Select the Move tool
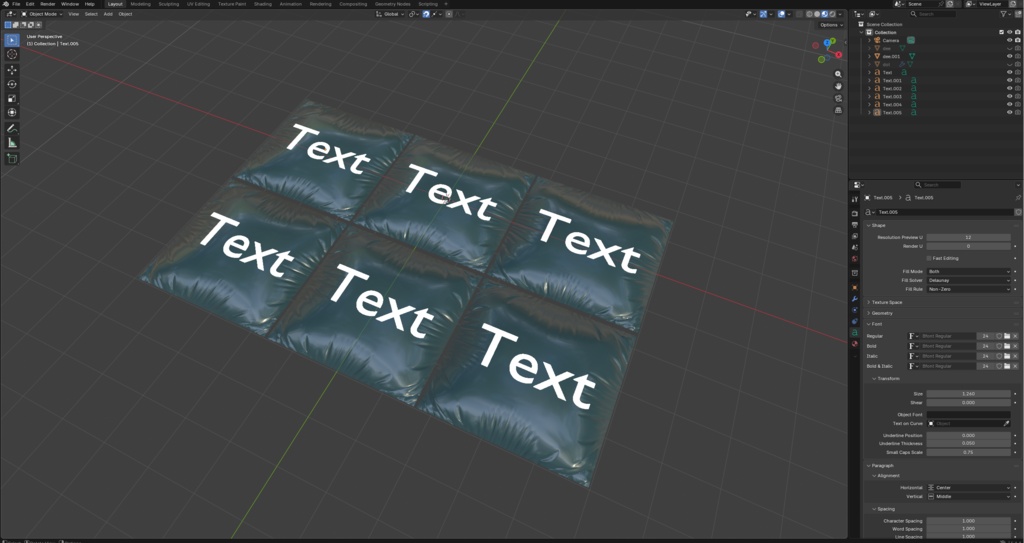The height and width of the screenshot is (543, 1024). point(12,70)
